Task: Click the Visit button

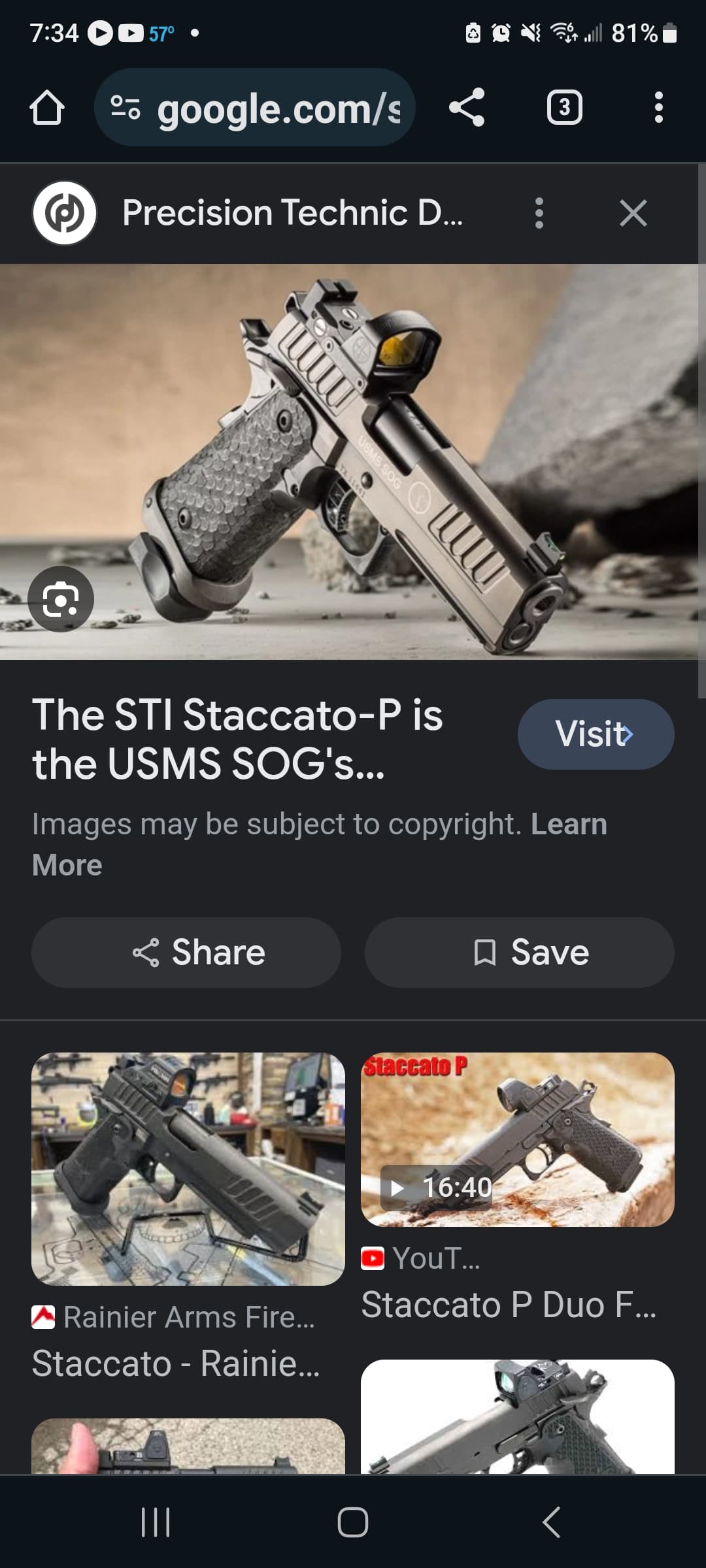Action: tap(596, 734)
